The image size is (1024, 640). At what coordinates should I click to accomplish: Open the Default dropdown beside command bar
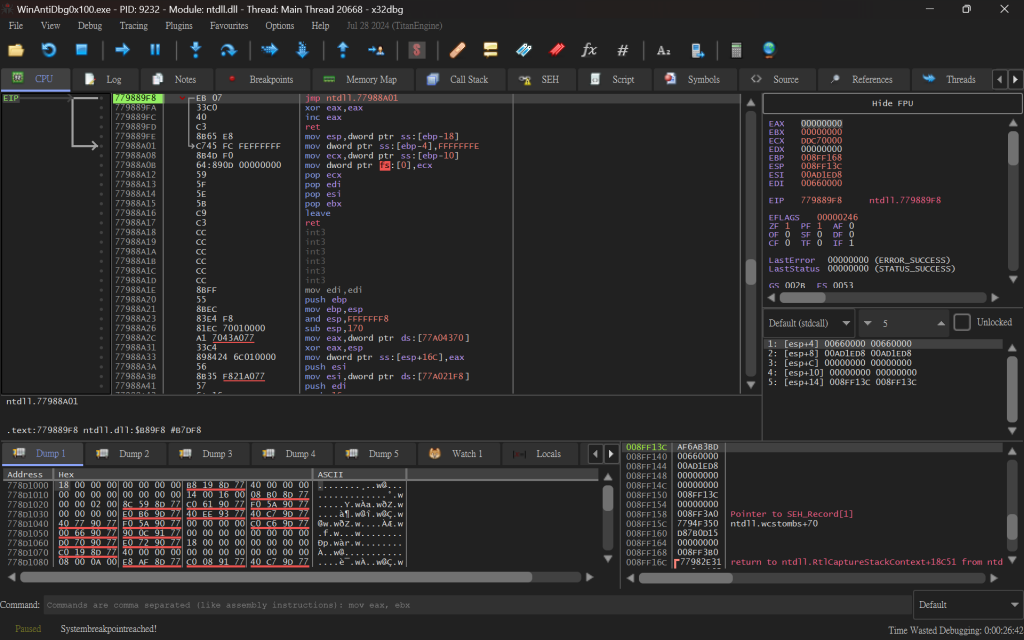967,605
